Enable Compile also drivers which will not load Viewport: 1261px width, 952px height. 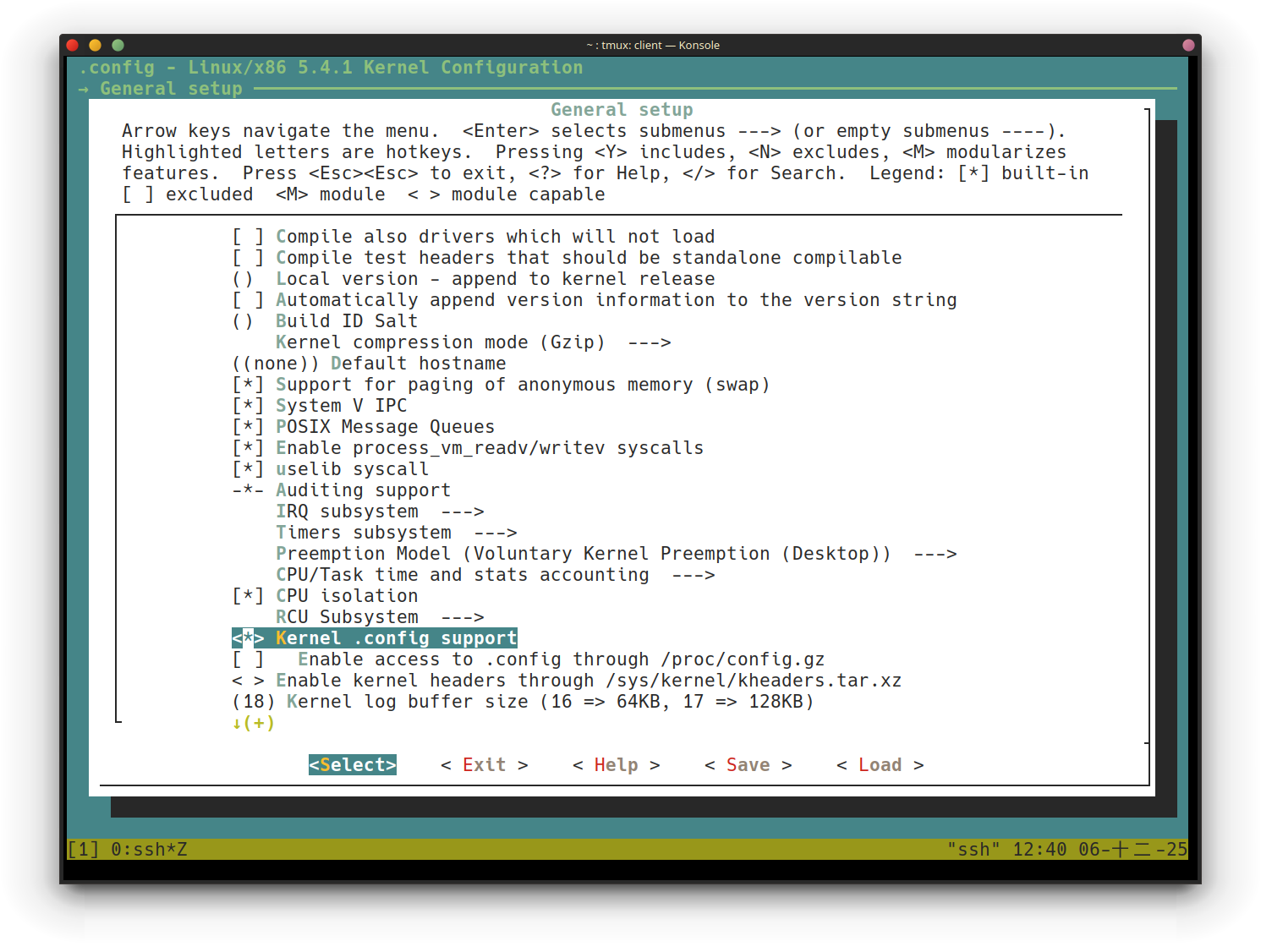248,237
